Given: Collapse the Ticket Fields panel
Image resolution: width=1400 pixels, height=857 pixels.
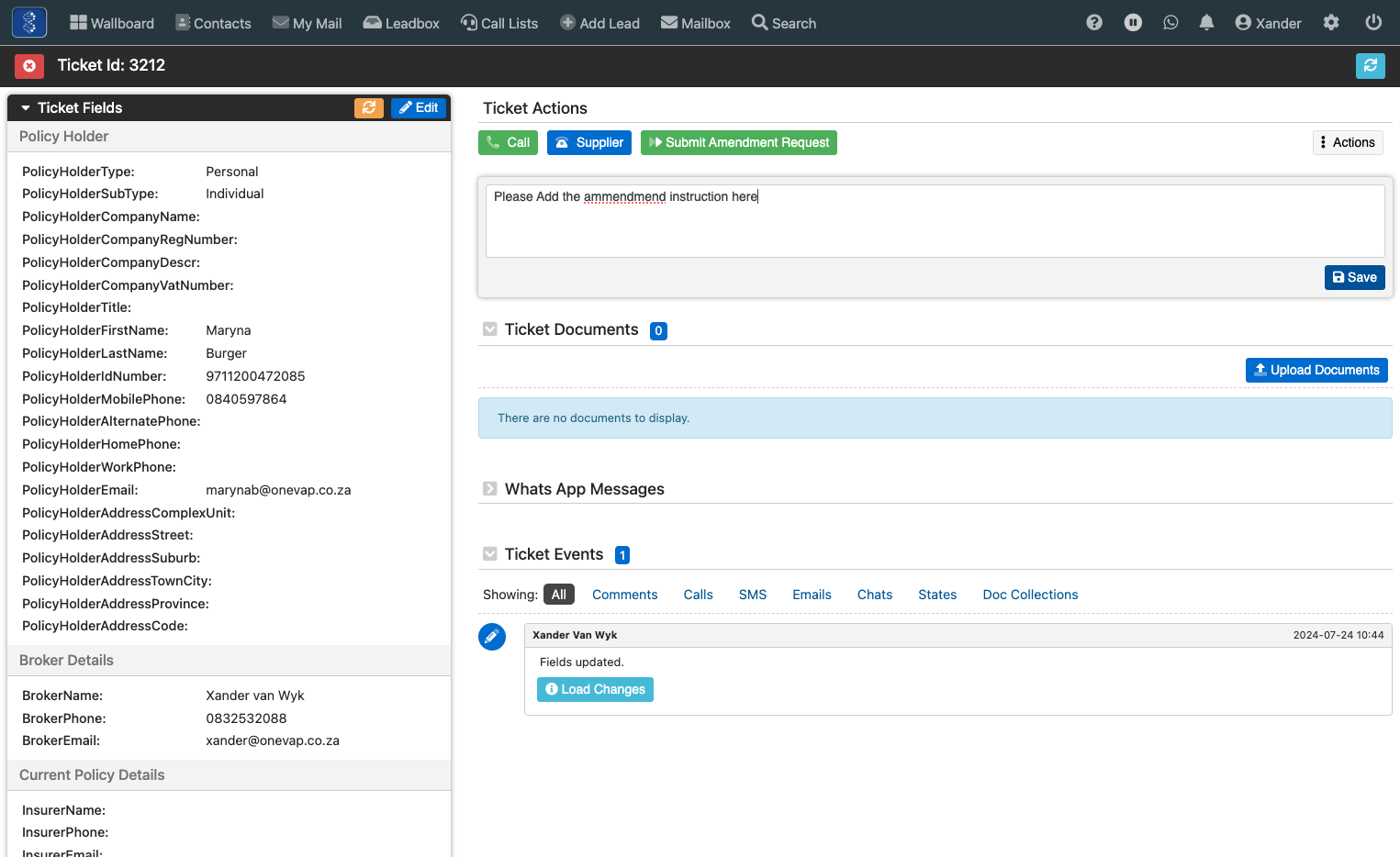Looking at the screenshot, I should click(x=26, y=108).
